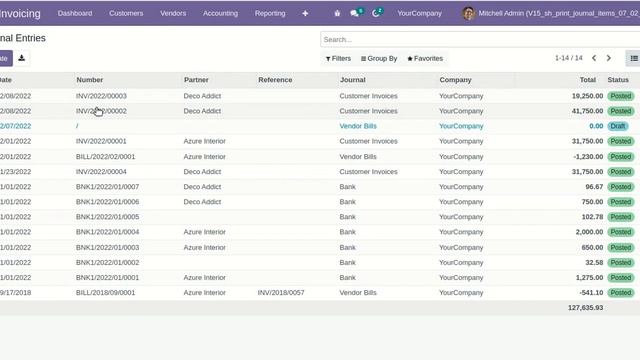Click the Draft status badge
The image size is (640, 360).
(x=618, y=126)
